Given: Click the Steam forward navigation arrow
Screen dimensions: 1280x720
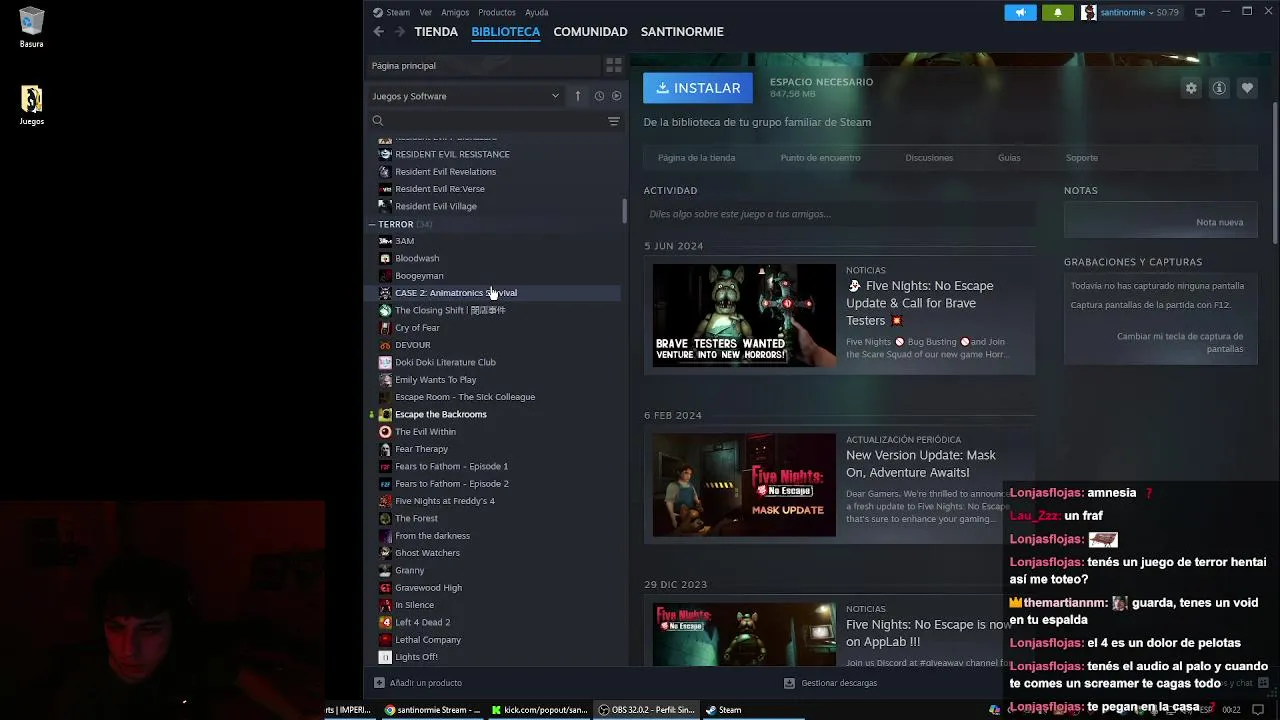Looking at the screenshot, I should [400, 32].
